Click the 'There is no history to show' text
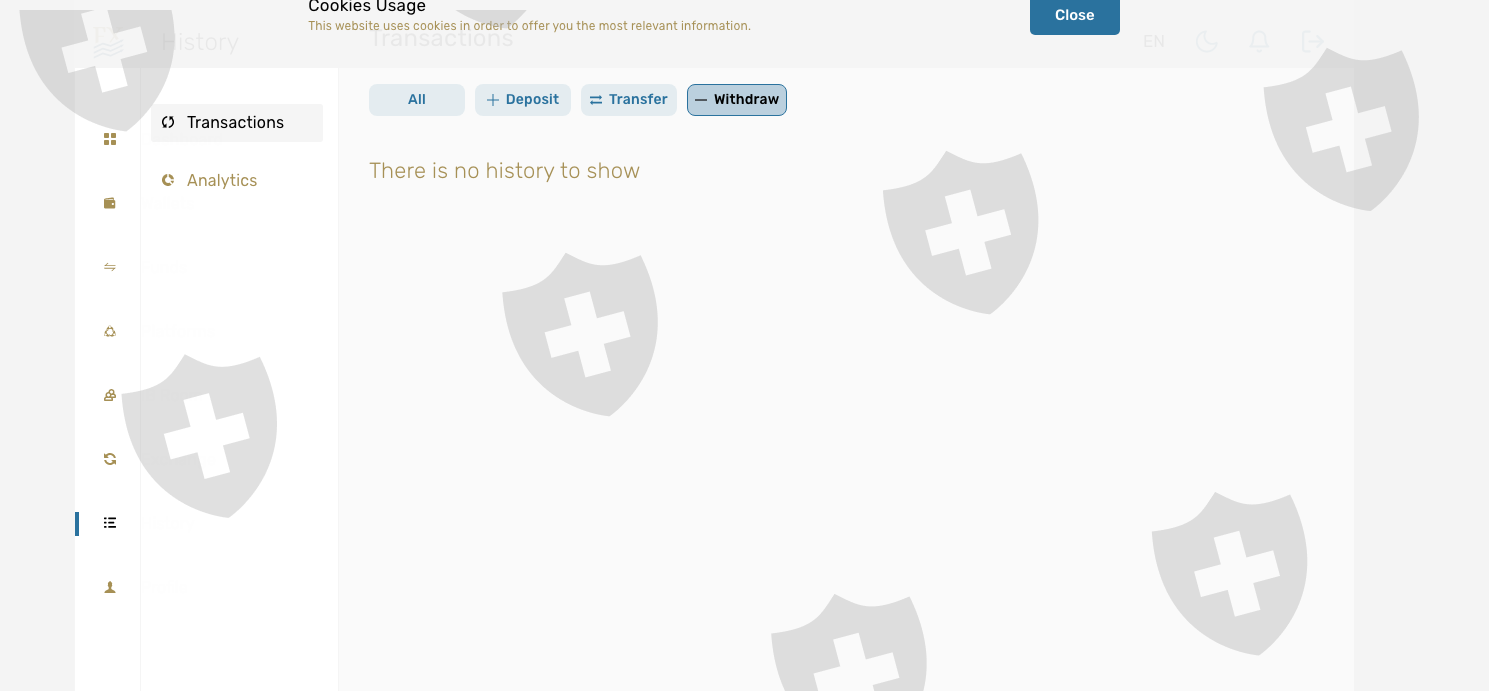Image resolution: width=1489 pixels, height=691 pixels. click(x=504, y=171)
